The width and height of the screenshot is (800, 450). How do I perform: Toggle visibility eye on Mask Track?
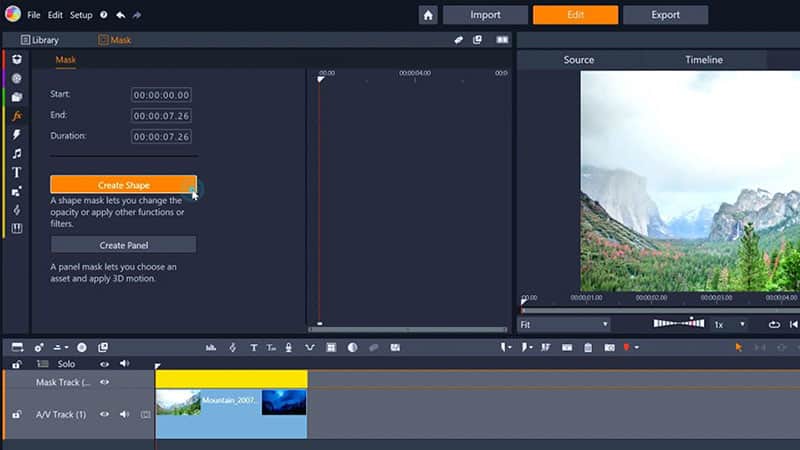coord(104,382)
